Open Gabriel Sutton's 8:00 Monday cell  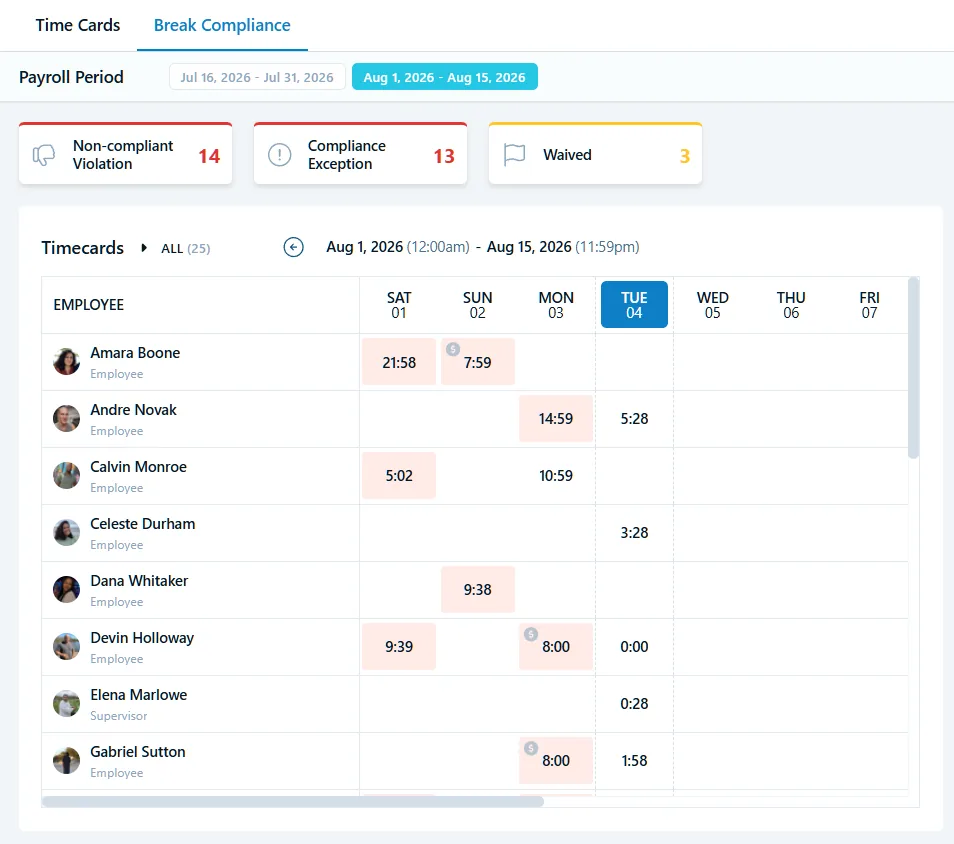555,761
